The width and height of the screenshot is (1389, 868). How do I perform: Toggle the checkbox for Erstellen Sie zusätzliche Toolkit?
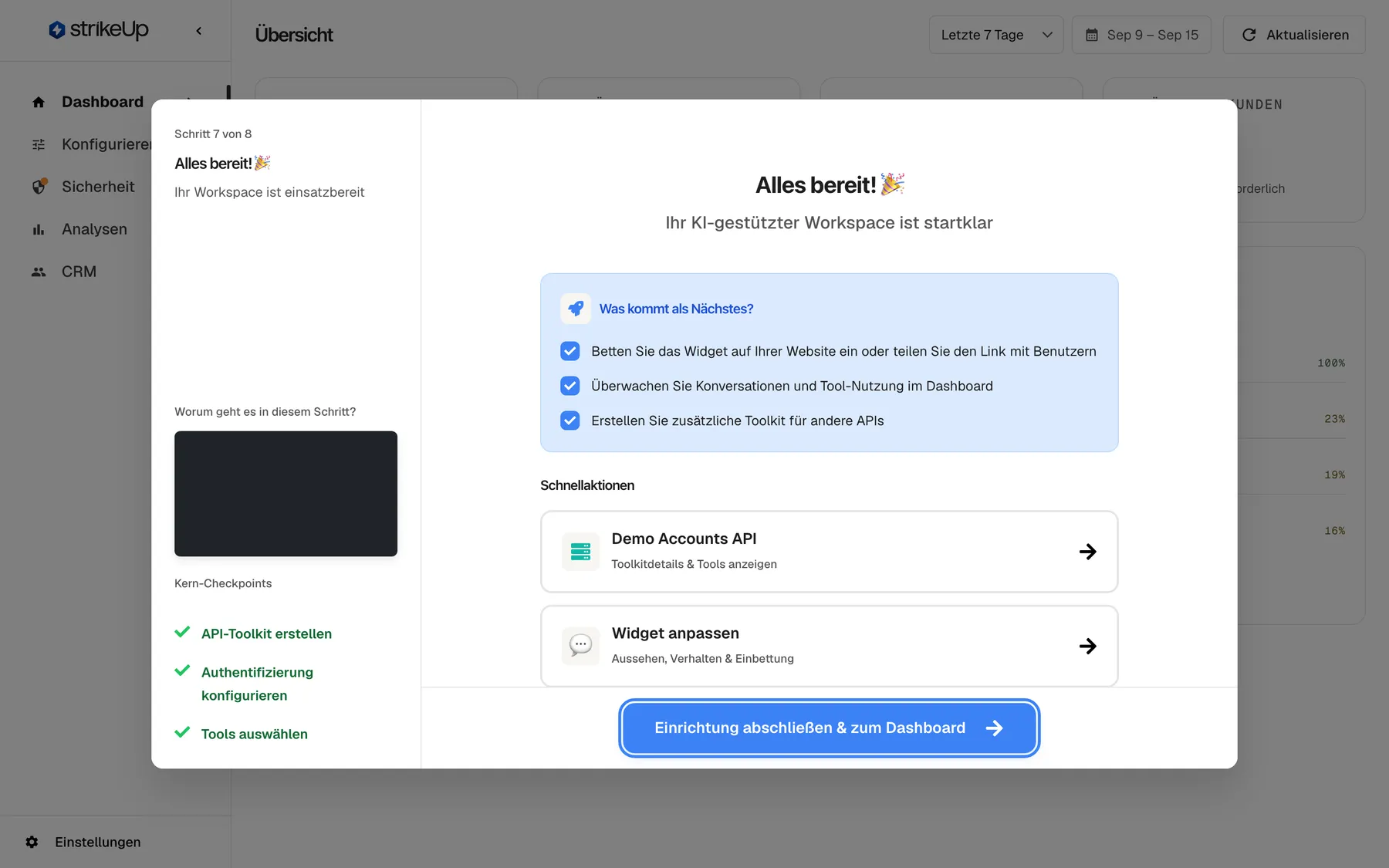coord(570,420)
